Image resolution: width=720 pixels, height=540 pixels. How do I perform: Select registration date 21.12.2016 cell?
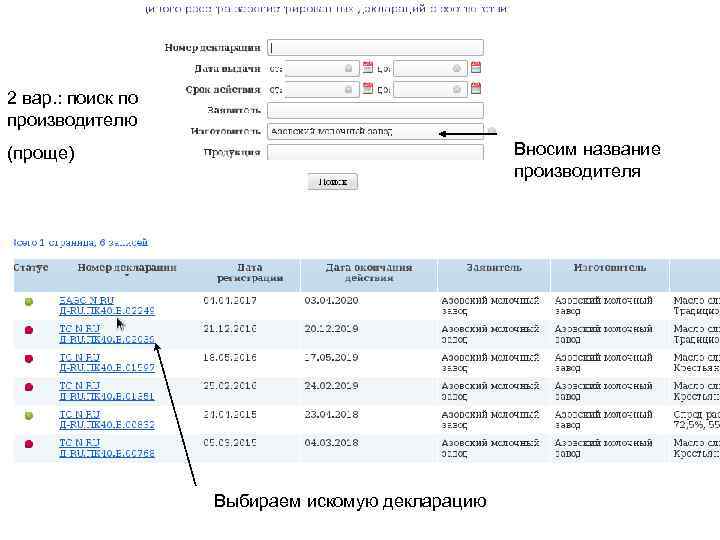click(230, 329)
